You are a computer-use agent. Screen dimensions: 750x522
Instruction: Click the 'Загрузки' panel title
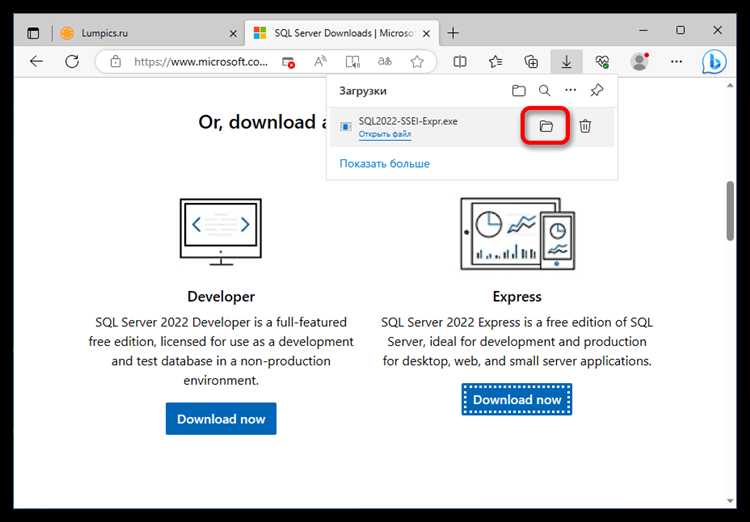tap(363, 91)
